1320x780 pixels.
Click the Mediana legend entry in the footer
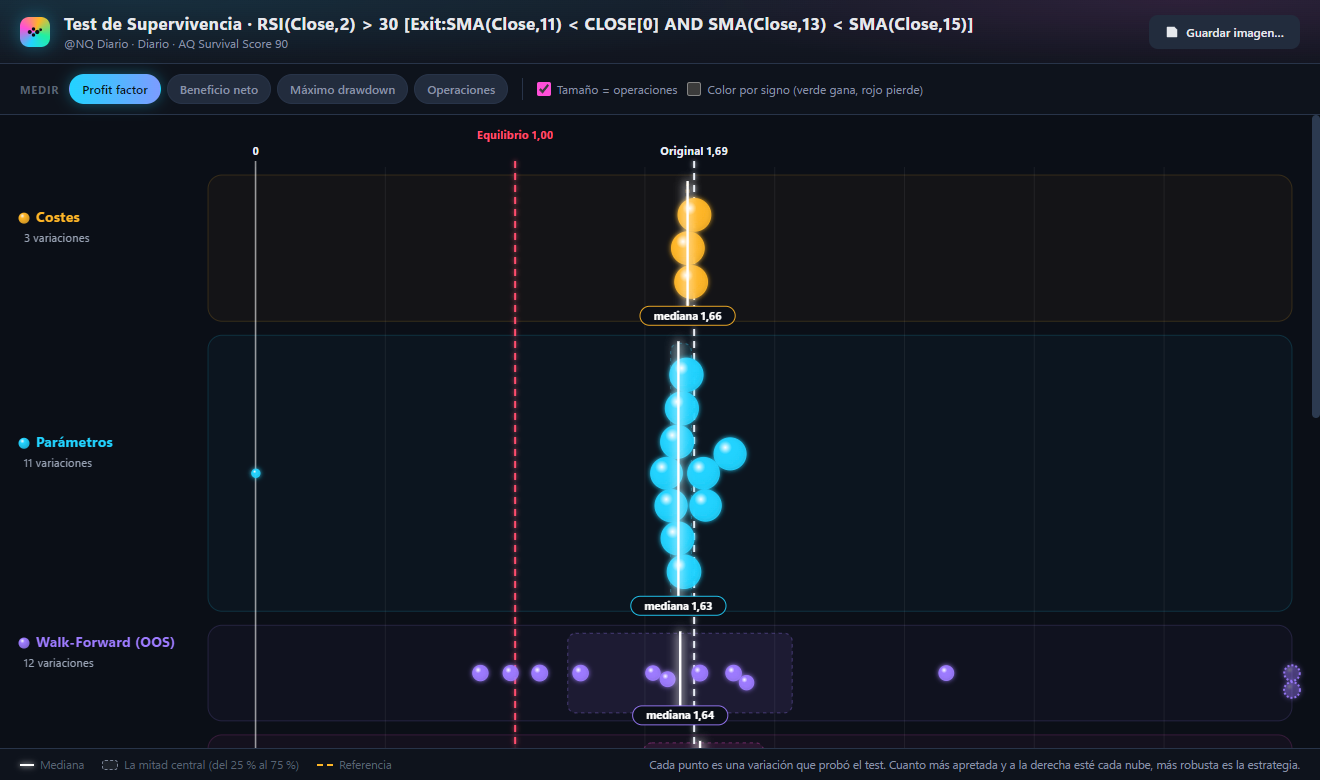pos(52,765)
